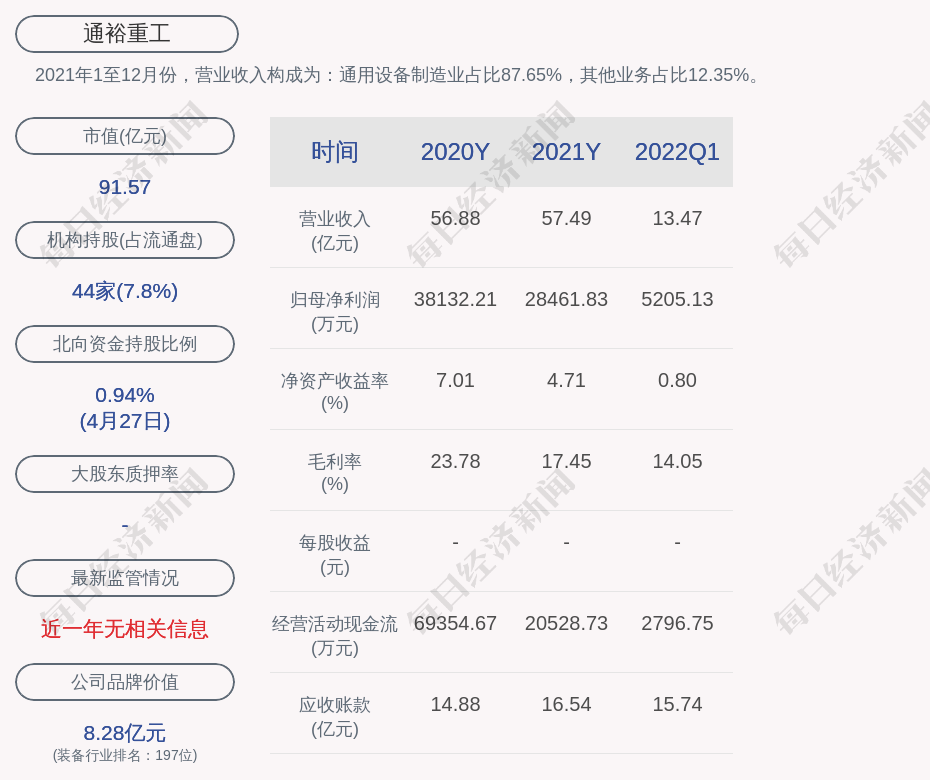Click the 机构持股(占流通盘) label pill
The height and width of the screenshot is (780, 930).
(125, 240)
